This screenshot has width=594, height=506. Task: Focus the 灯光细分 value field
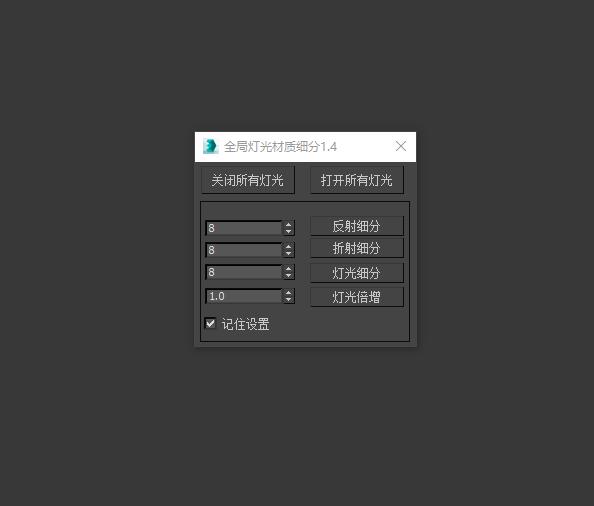[x=244, y=272]
